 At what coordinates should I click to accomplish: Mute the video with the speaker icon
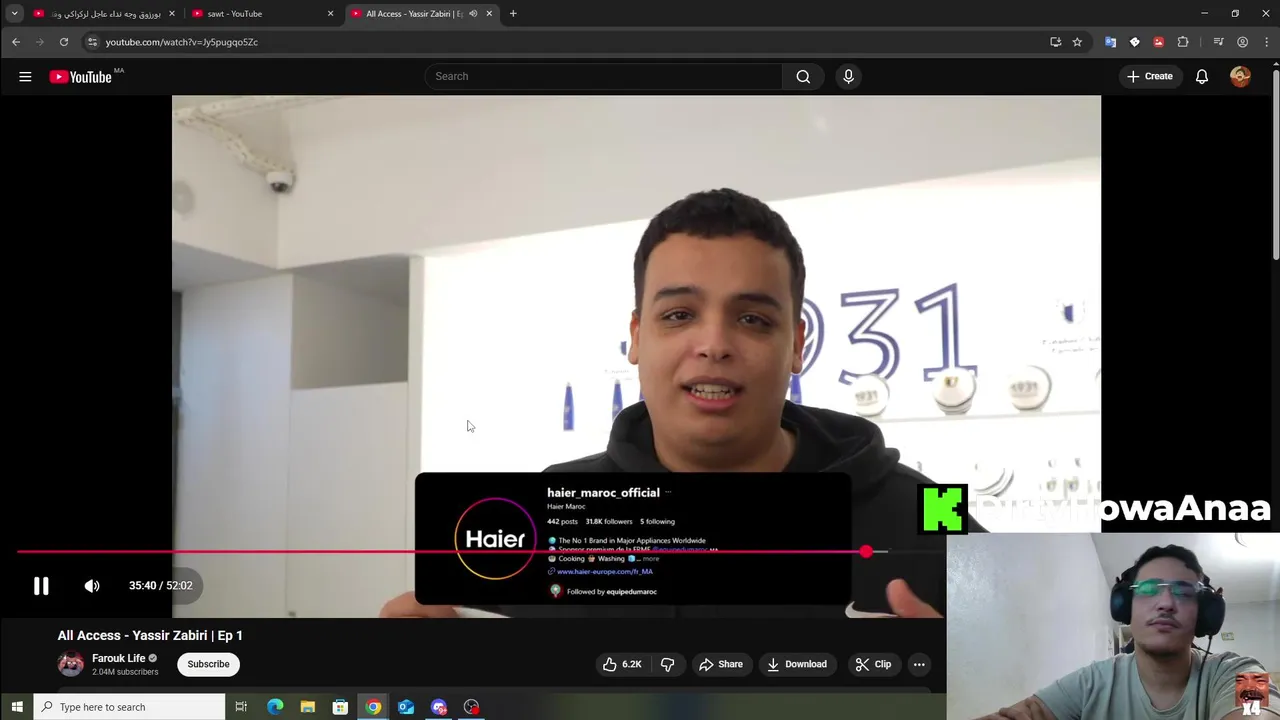92,586
